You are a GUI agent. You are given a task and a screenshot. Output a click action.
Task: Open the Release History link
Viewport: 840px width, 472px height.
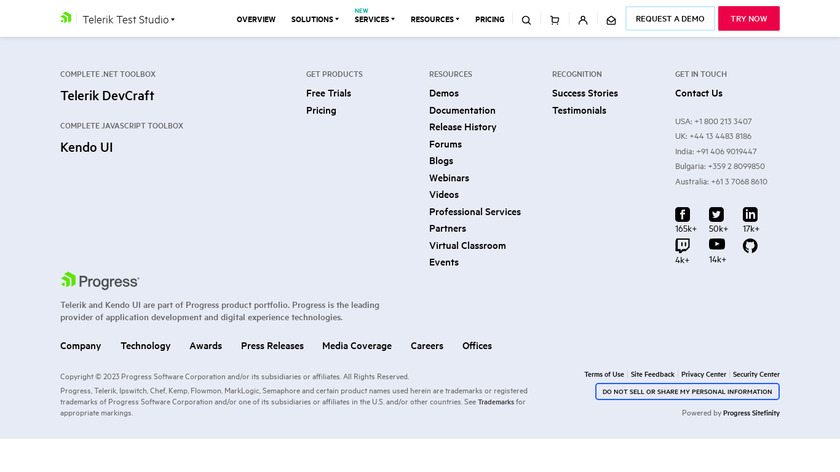pos(462,127)
